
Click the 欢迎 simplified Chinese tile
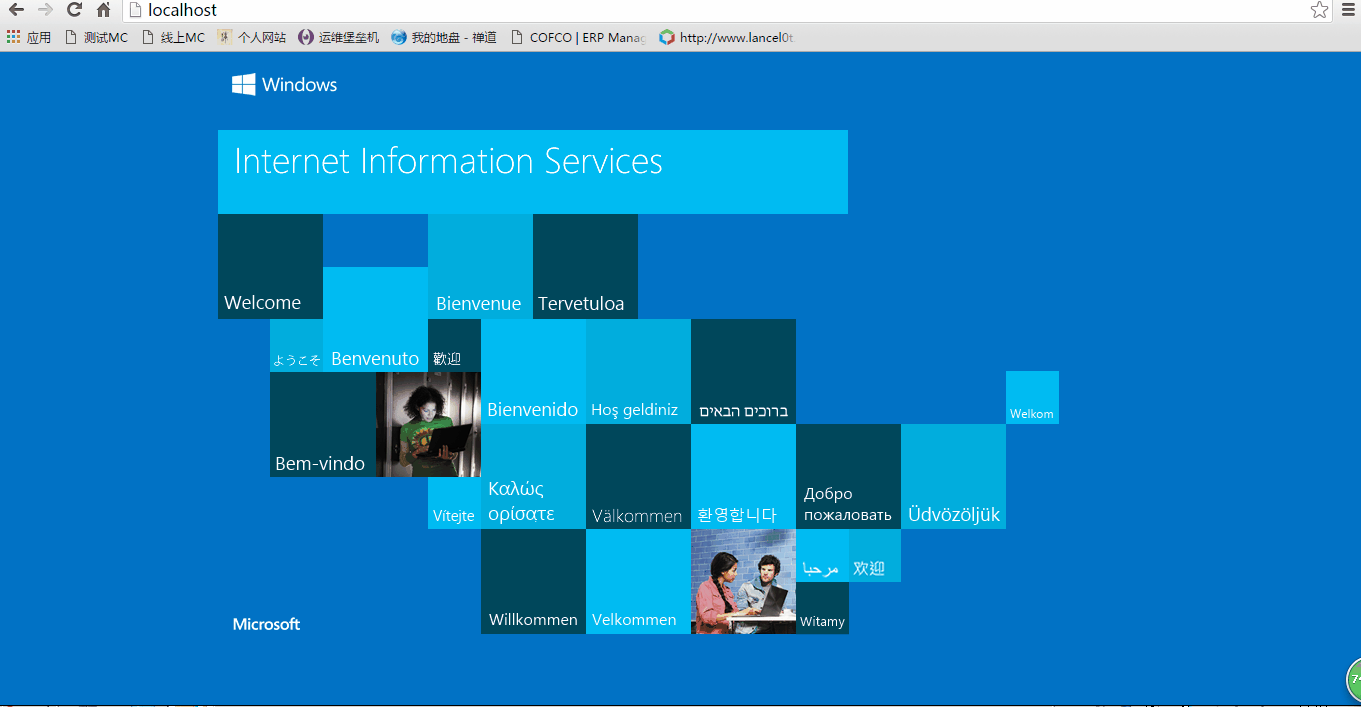tap(875, 555)
